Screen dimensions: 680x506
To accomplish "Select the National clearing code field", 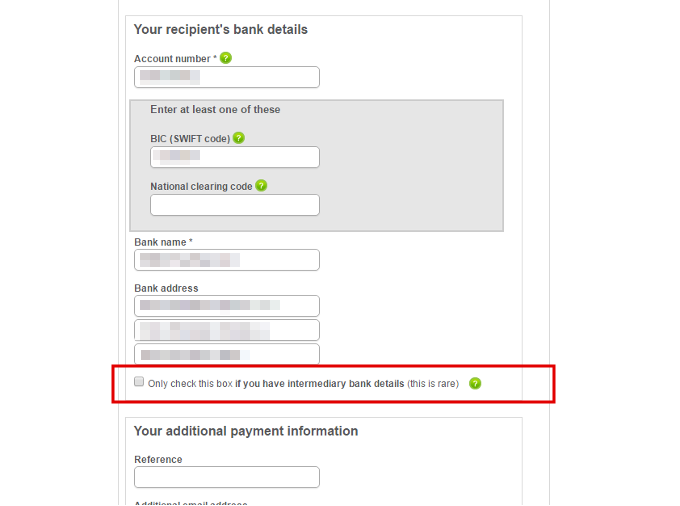I will click(x=235, y=205).
